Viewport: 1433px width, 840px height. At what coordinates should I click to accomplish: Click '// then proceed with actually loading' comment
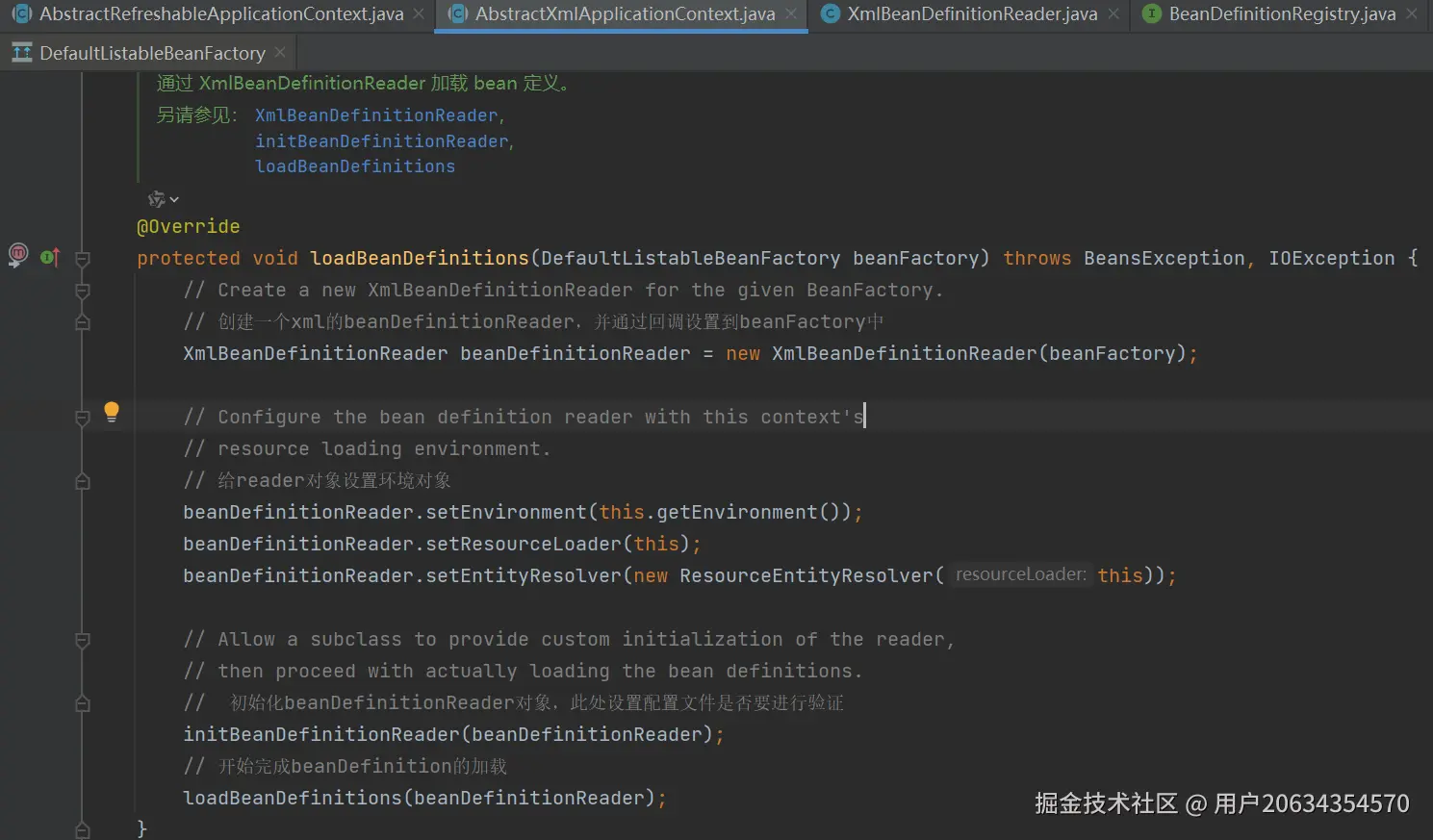pos(523,671)
